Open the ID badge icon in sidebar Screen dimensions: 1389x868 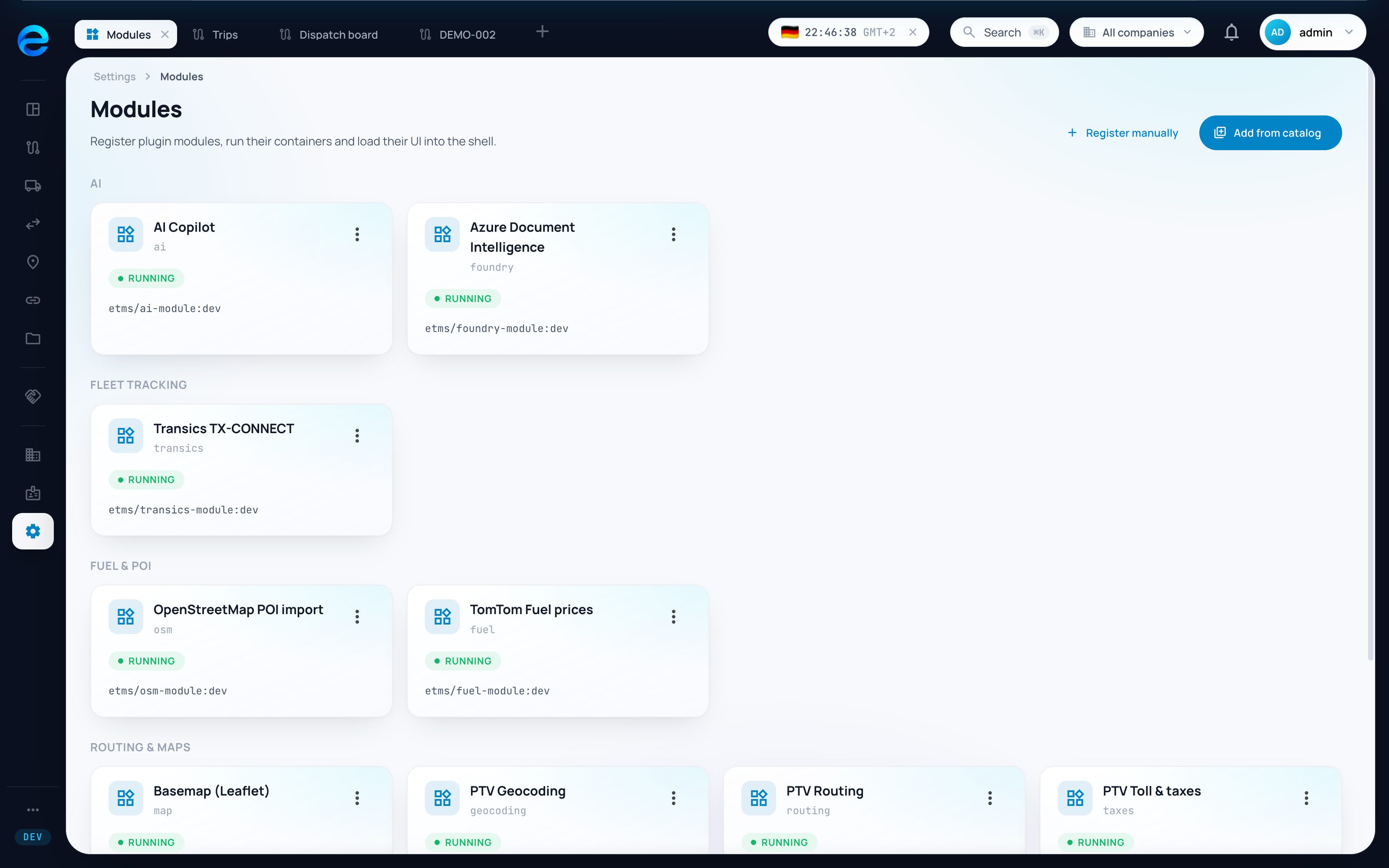(33, 493)
